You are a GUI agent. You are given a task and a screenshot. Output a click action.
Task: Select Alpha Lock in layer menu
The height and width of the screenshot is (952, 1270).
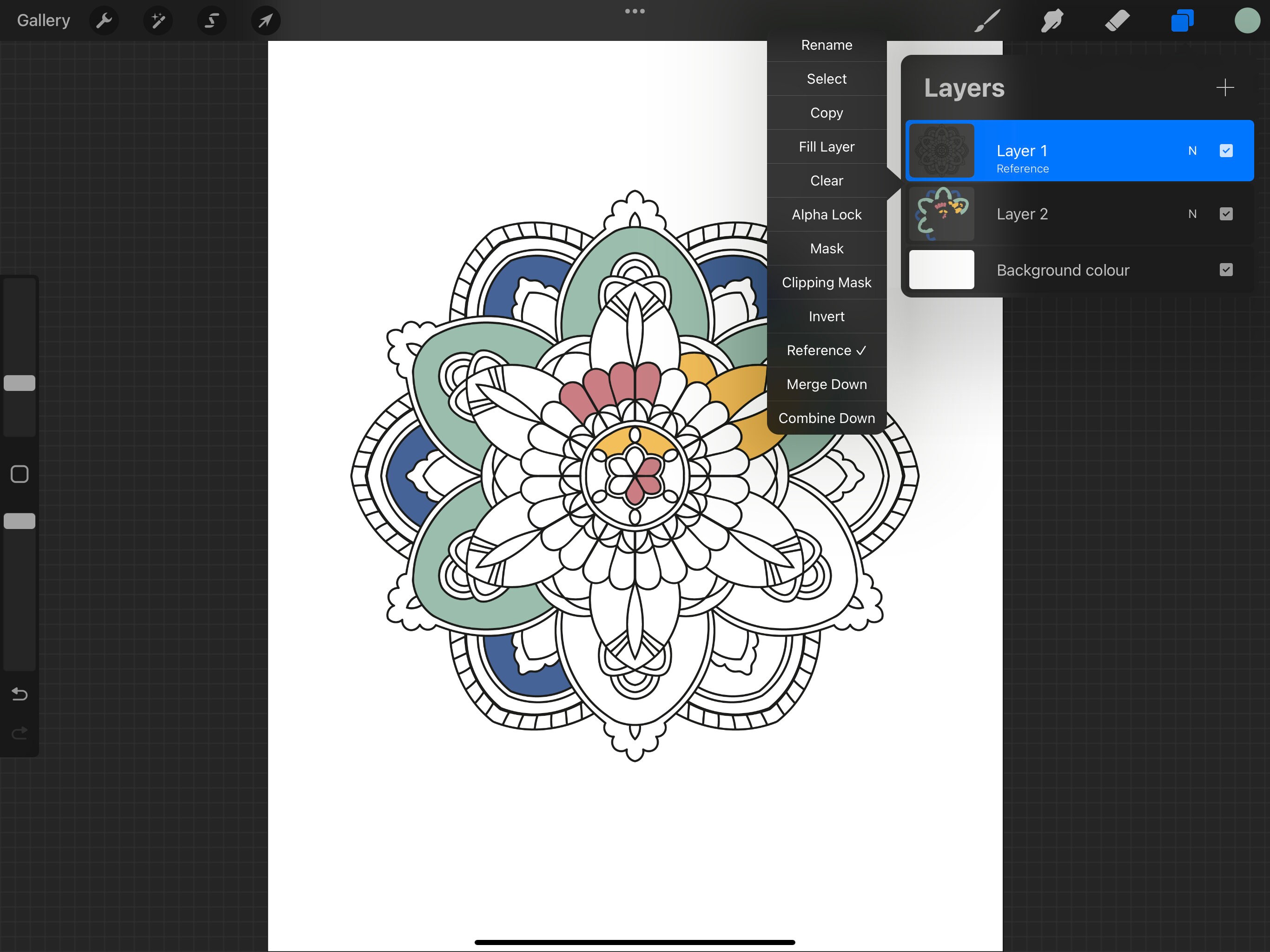827,214
